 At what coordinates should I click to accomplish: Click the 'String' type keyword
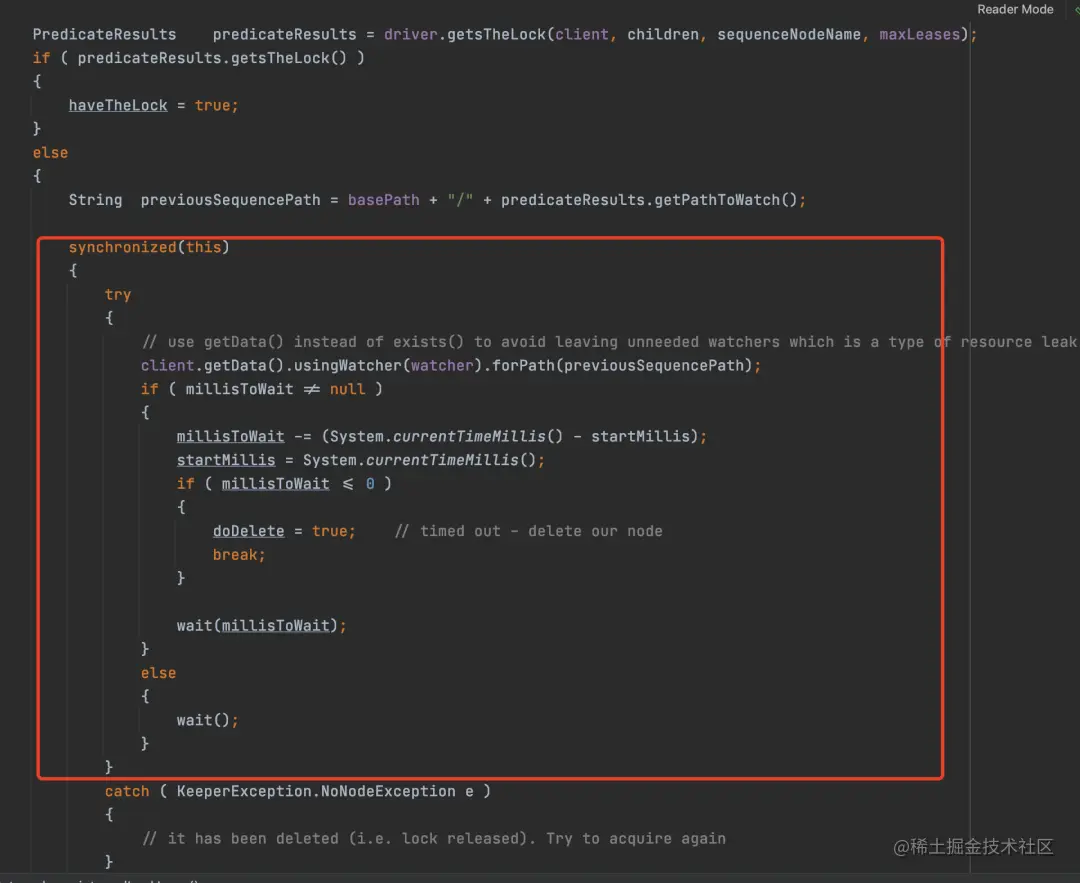pyautogui.click(x=95, y=200)
